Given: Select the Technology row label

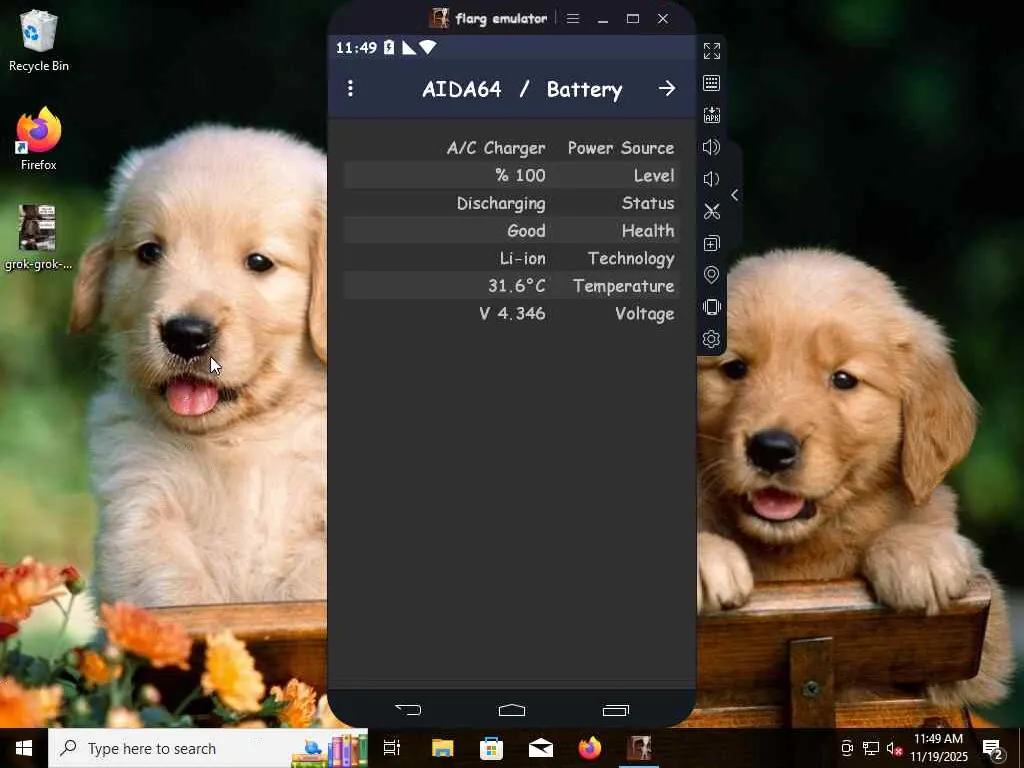Looking at the screenshot, I should [x=631, y=259].
